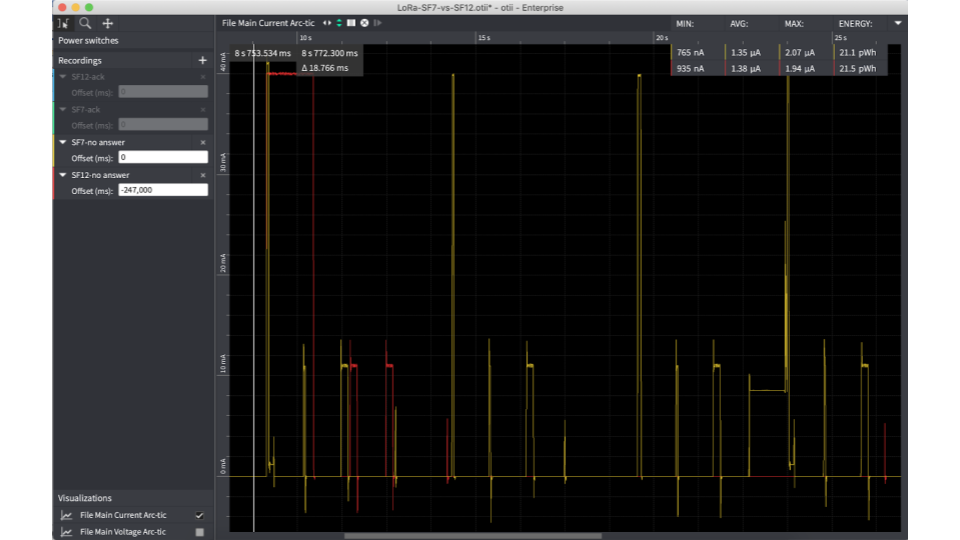
Task: Click 21.1 pWh energy value
Action: coord(858,53)
